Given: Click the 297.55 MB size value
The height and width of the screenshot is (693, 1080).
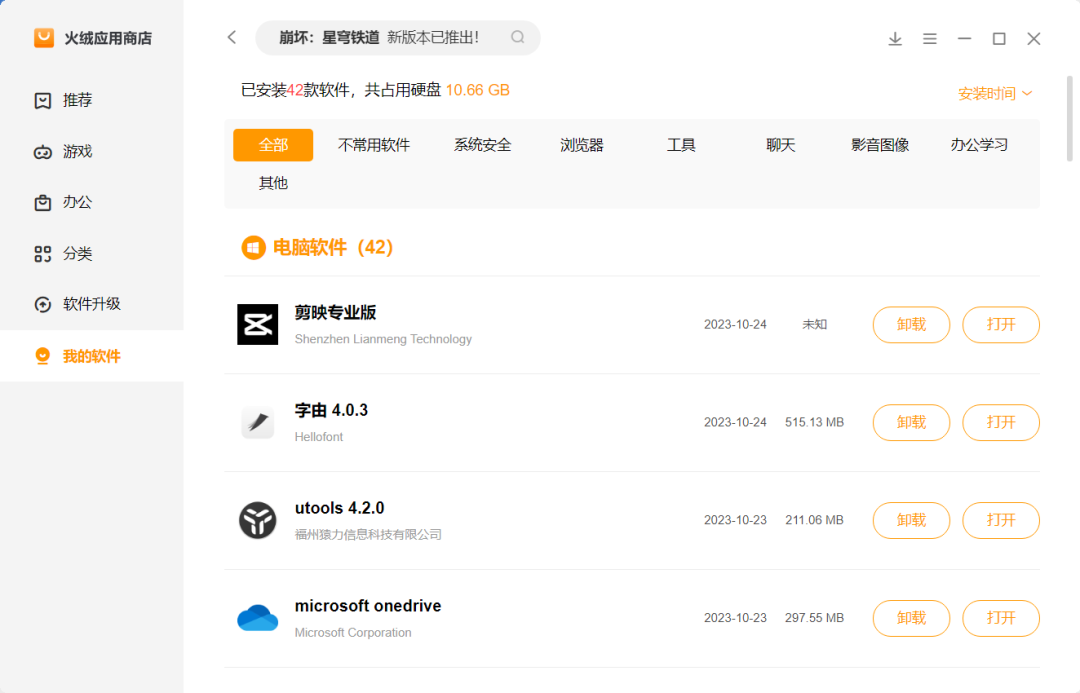Looking at the screenshot, I should click(x=814, y=618).
